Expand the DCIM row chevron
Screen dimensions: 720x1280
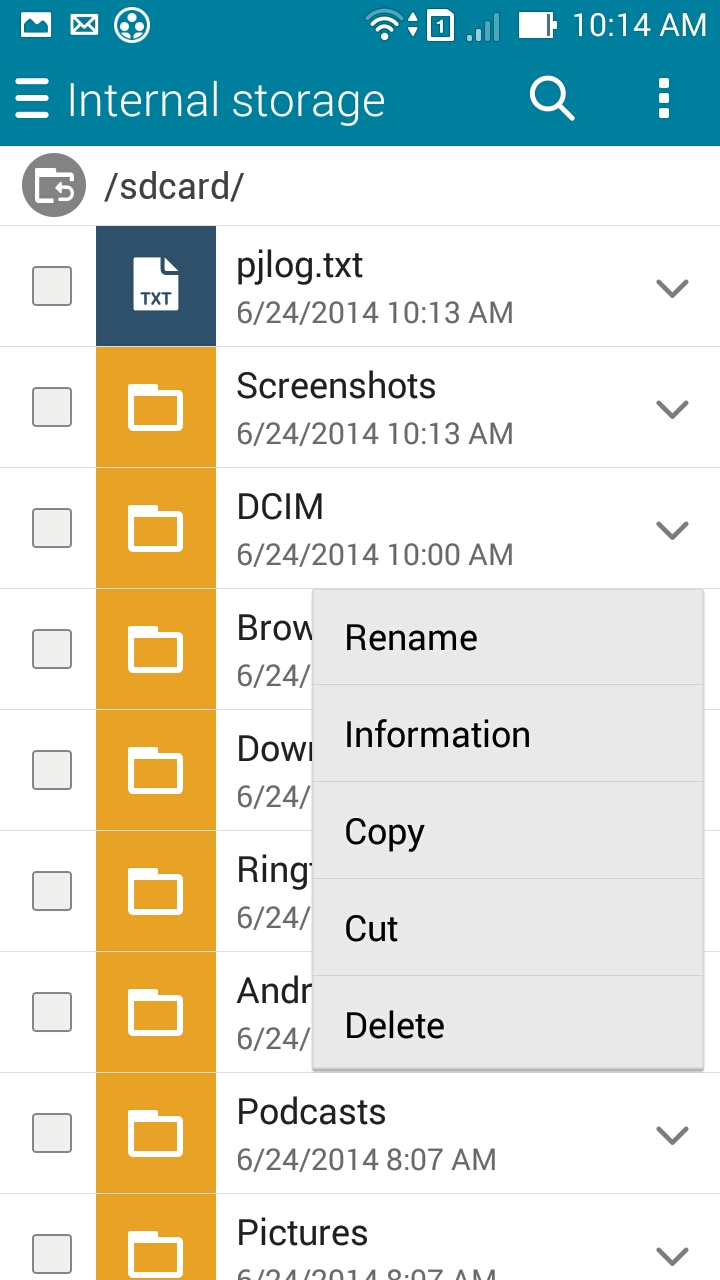click(x=672, y=530)
